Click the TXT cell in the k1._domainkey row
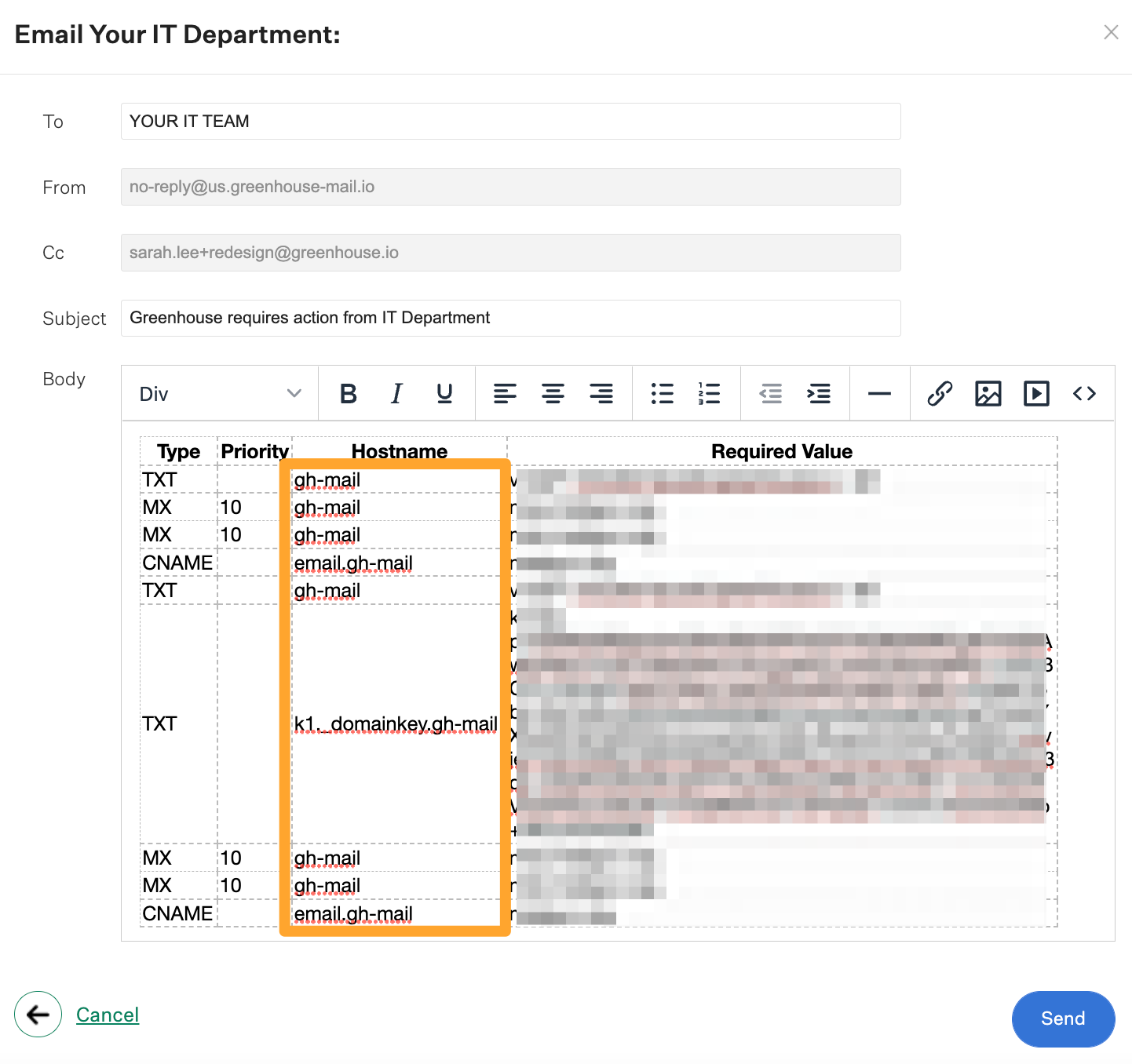This screenshot has width=1132, height=1064. tap(178, 723)
